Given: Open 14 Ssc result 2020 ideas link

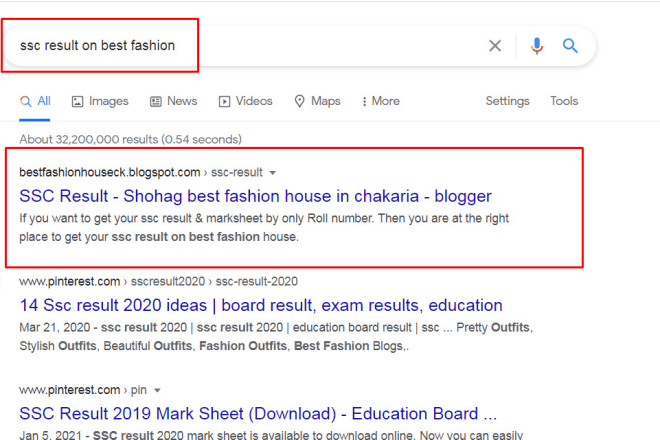Looking at the screenshot, I should pyautogui.click(x=261, y=305).
